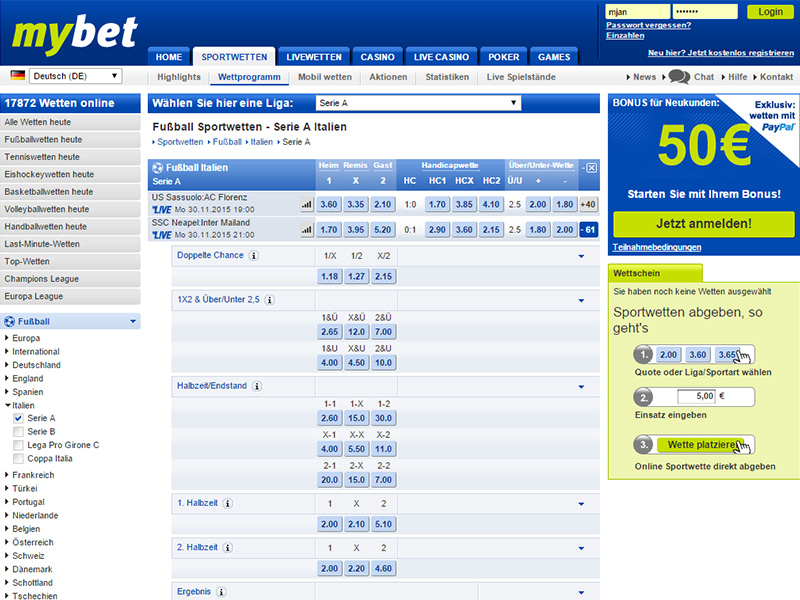Select home win odds 3.60 for Sassuolo

(x=329, y=205)
